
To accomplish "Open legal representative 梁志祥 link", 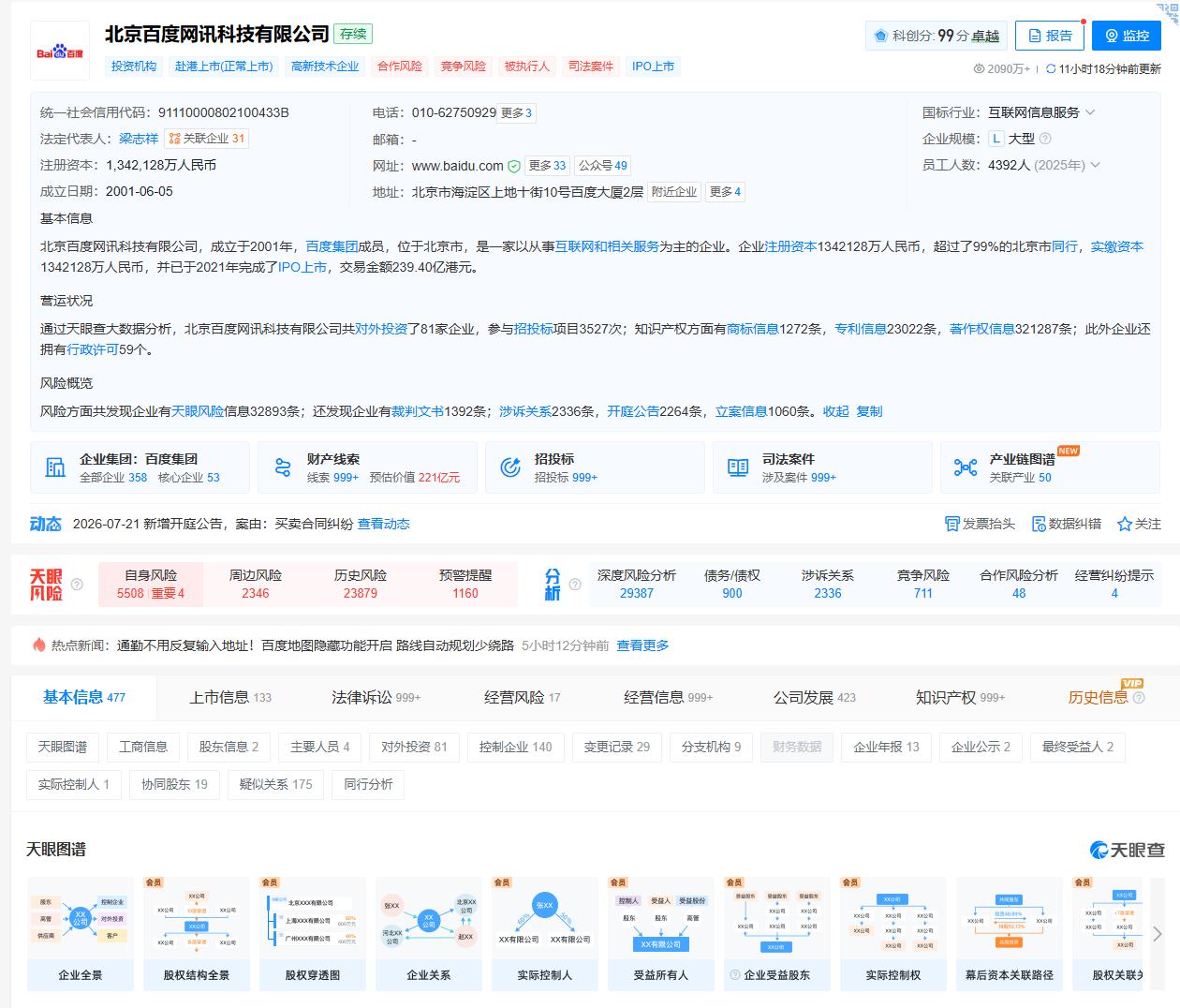I will [x=139, y=139].
